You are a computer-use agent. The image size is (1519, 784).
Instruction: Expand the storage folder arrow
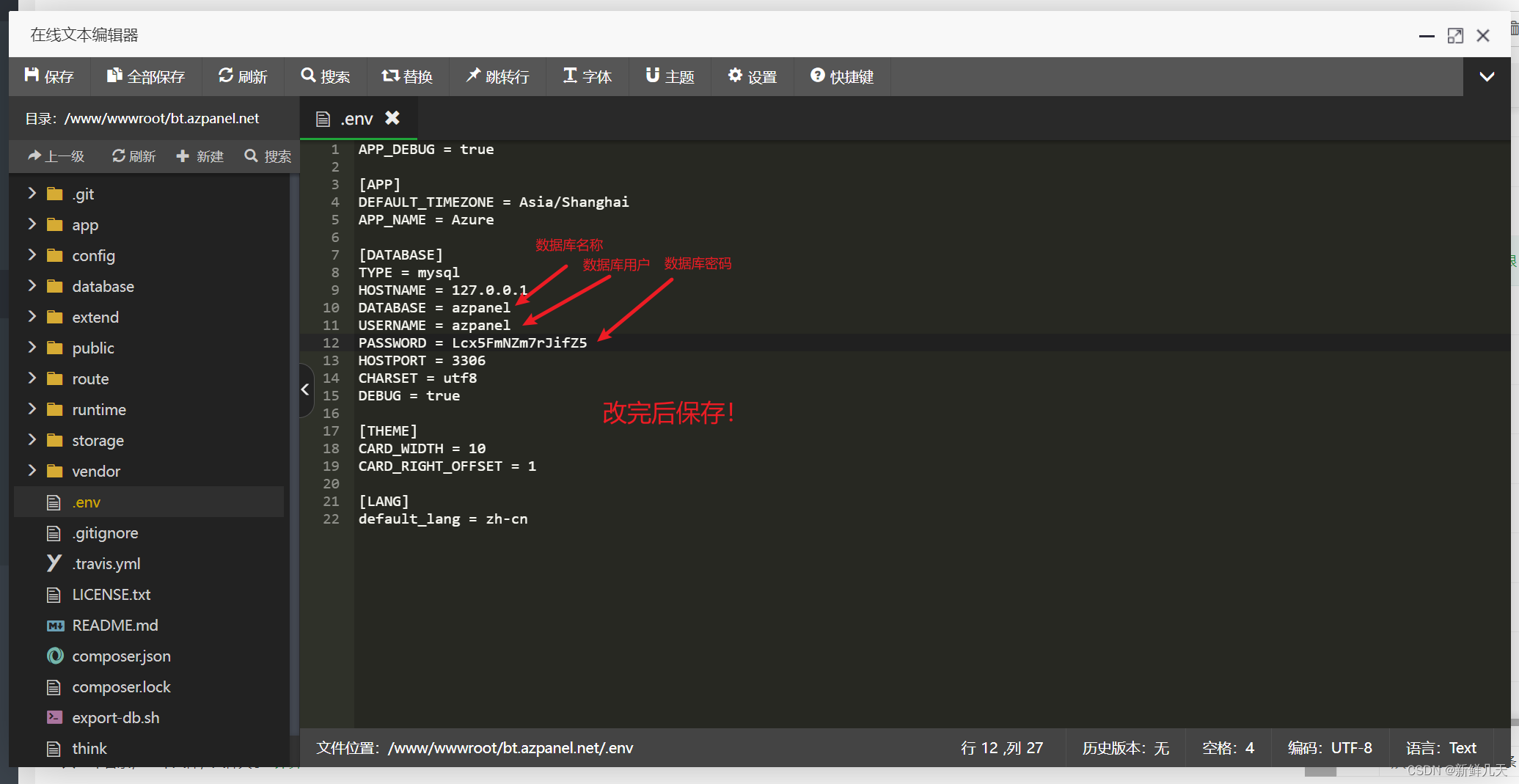32,439
